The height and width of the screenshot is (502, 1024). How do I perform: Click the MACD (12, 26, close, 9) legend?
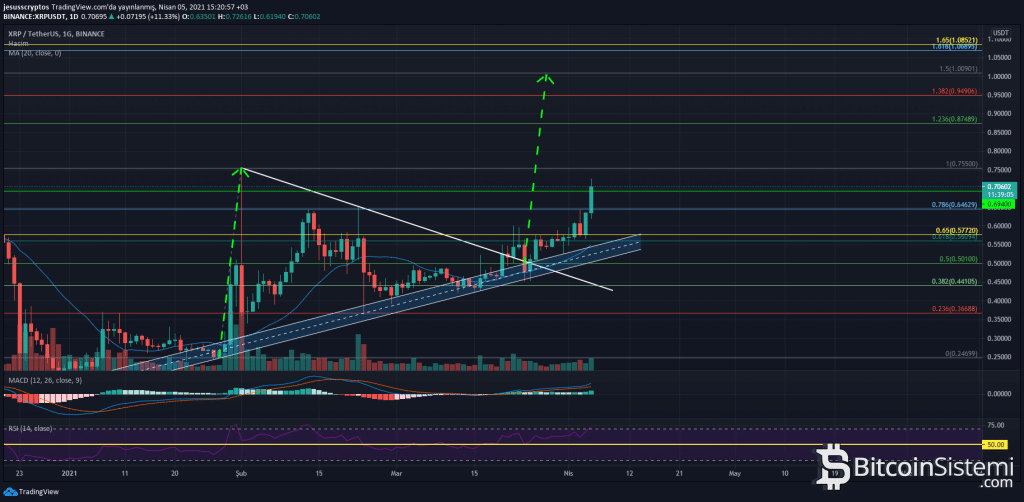click(46, 378)
